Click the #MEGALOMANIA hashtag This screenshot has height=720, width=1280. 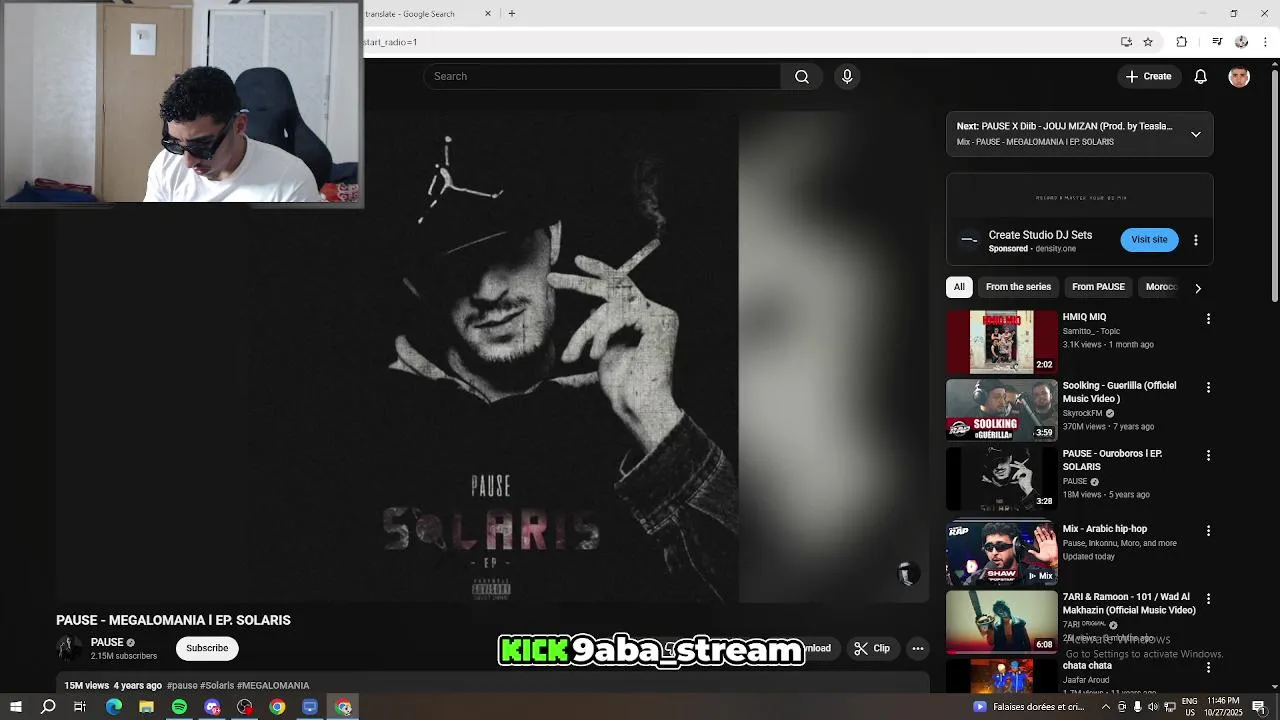(273, 686)
